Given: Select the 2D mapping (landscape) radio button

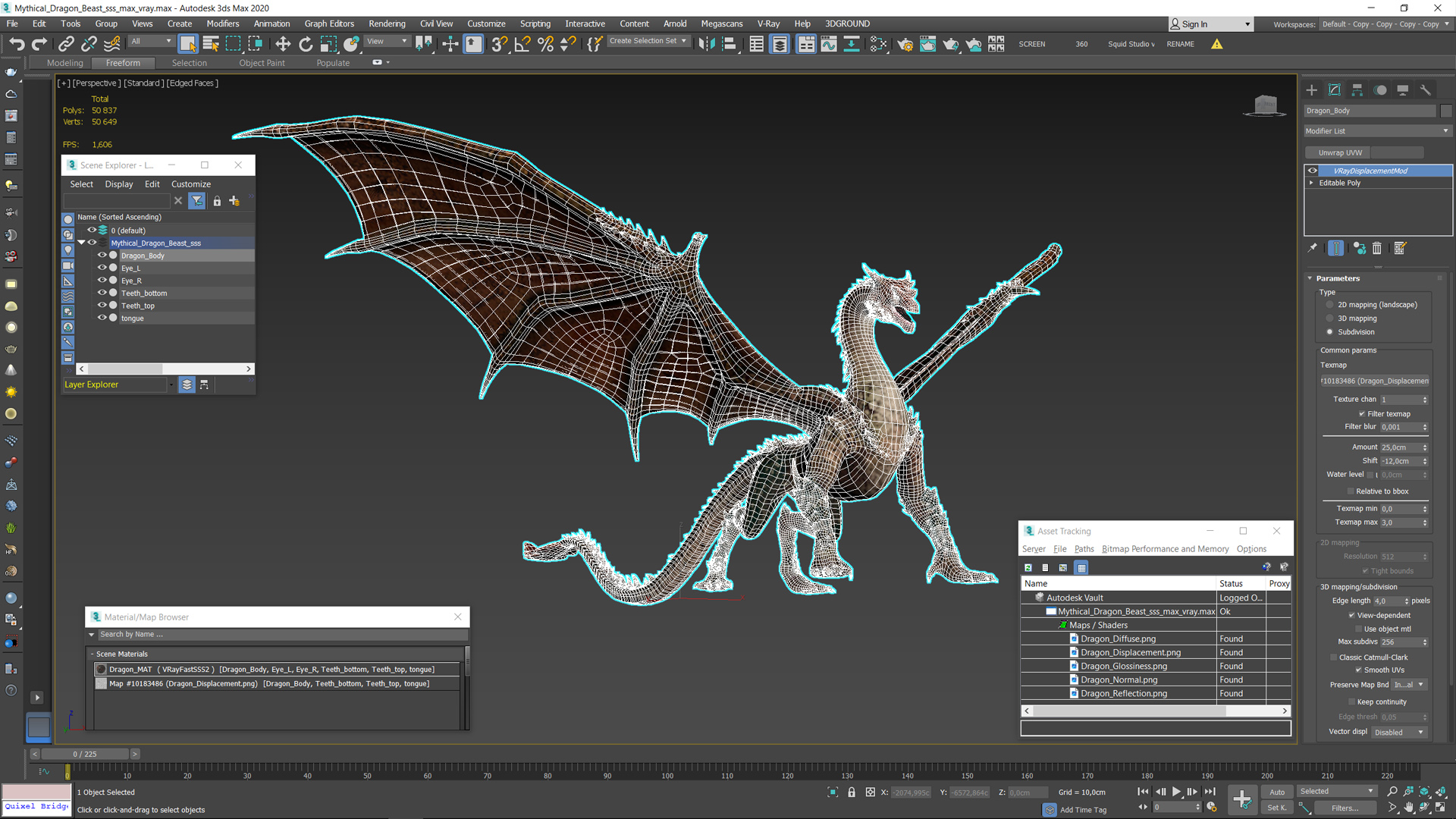Looking at the screenshot, I should [1329, 305].
